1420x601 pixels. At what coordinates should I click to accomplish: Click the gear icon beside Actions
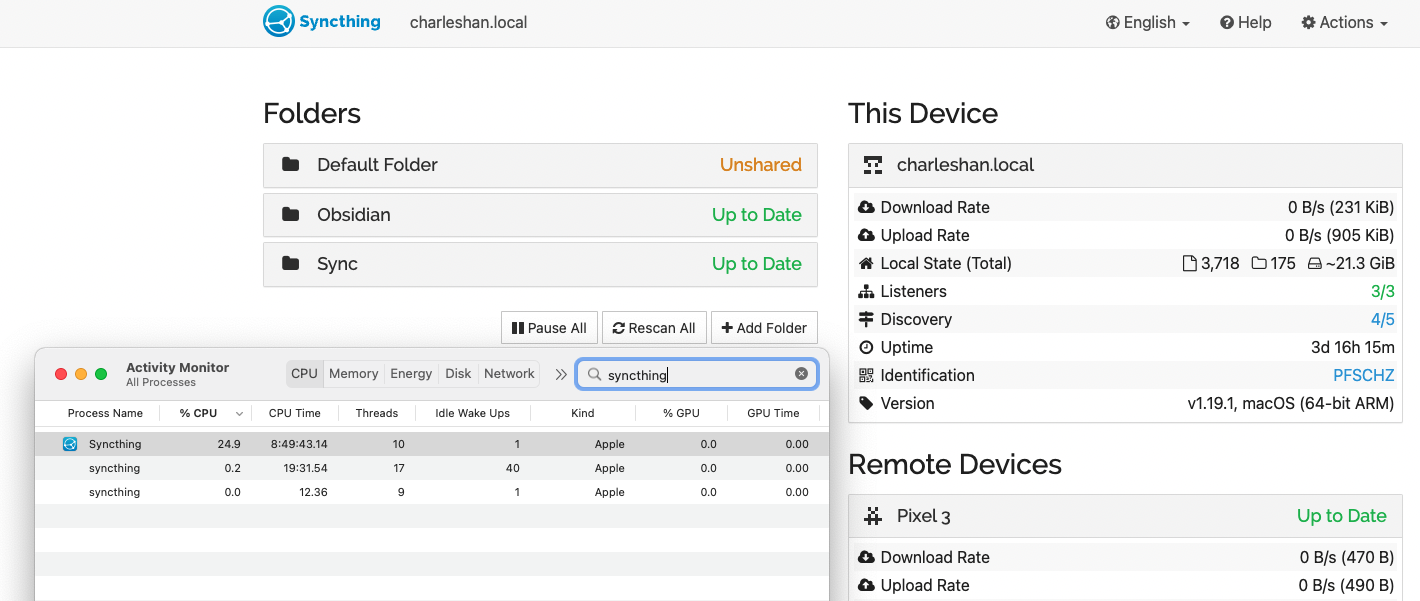(1308, 22)
